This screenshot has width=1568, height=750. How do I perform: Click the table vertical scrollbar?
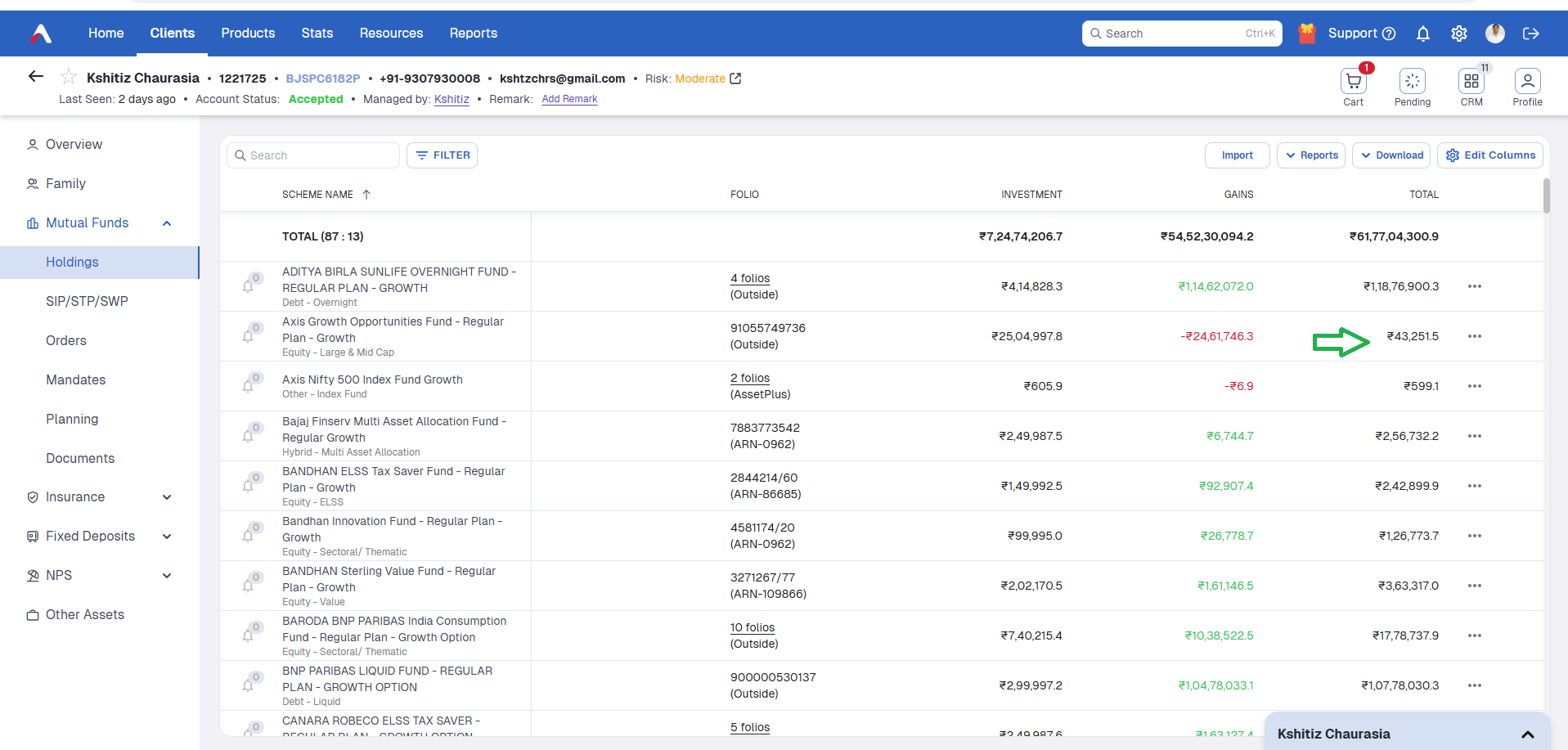[x=1546, y=196]
